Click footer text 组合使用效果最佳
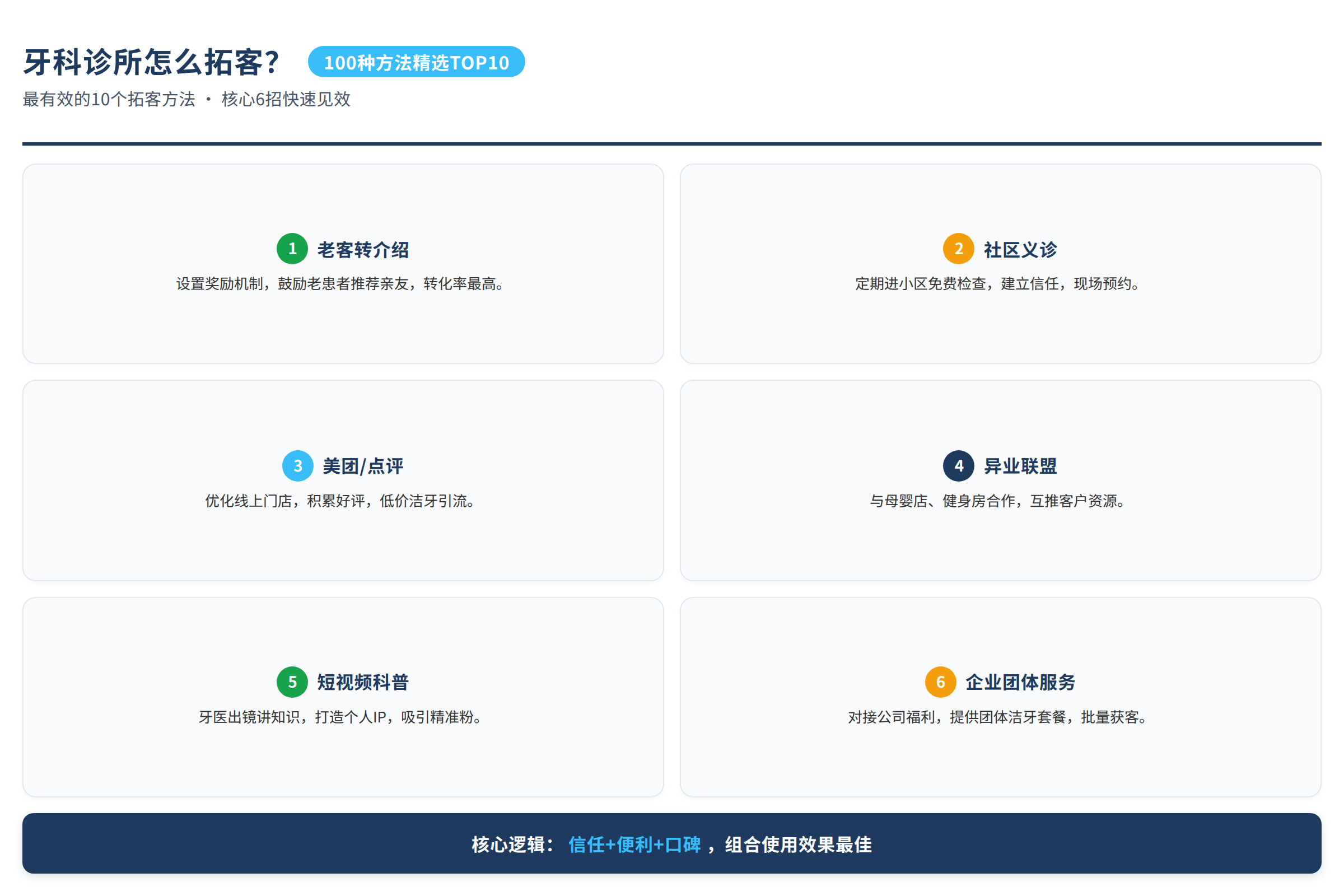Screen dimensions: 1344x896 pos(799,844)
